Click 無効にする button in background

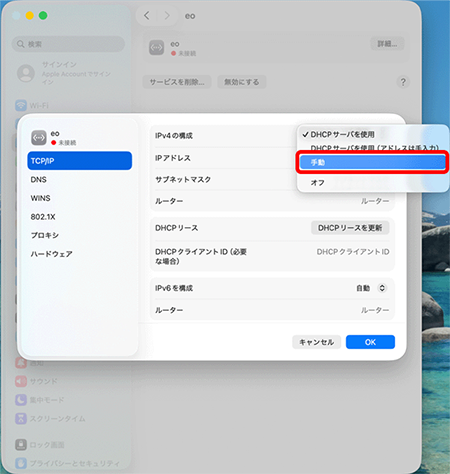(x=242, y=82)
